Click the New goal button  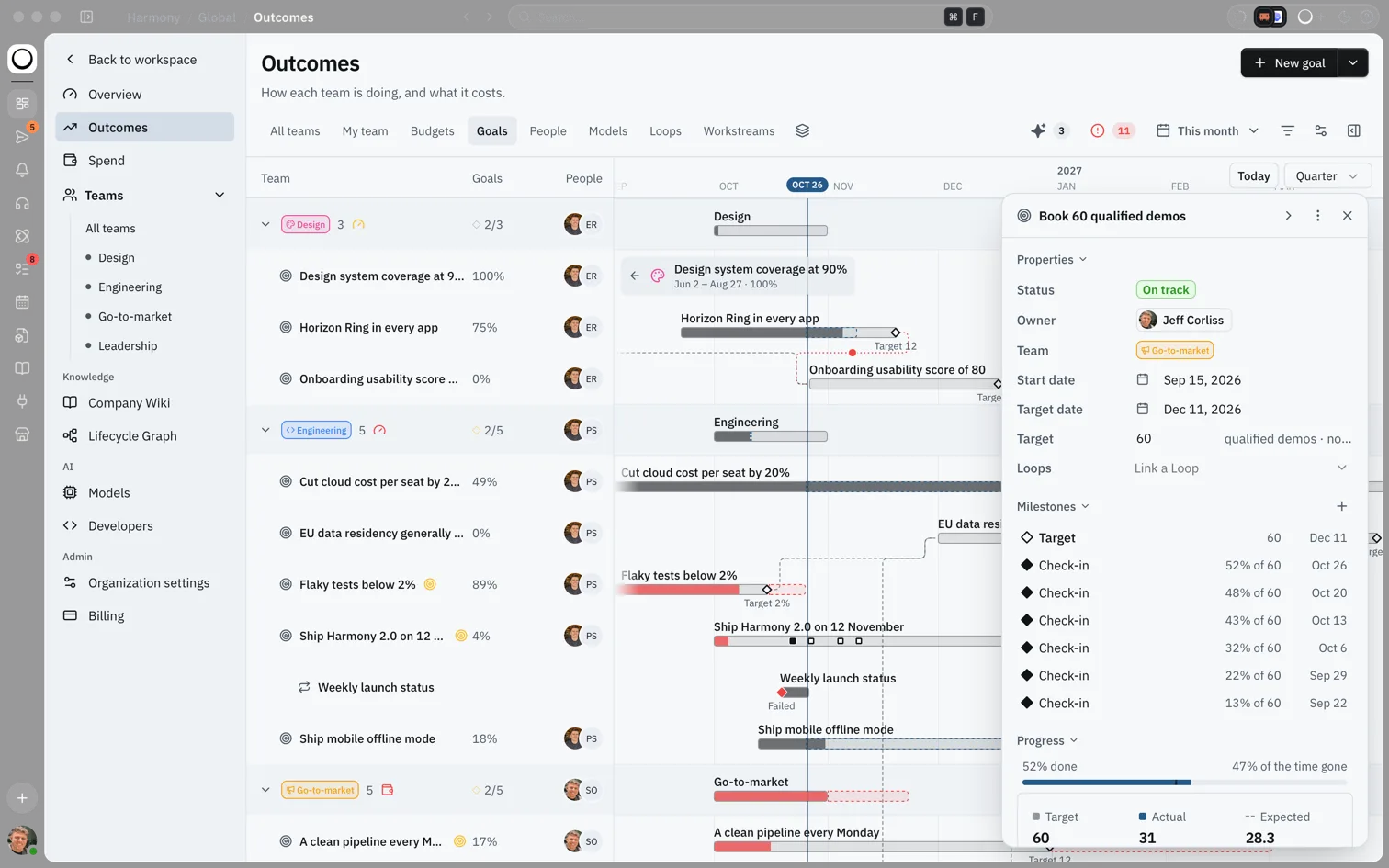(1290, 62)
